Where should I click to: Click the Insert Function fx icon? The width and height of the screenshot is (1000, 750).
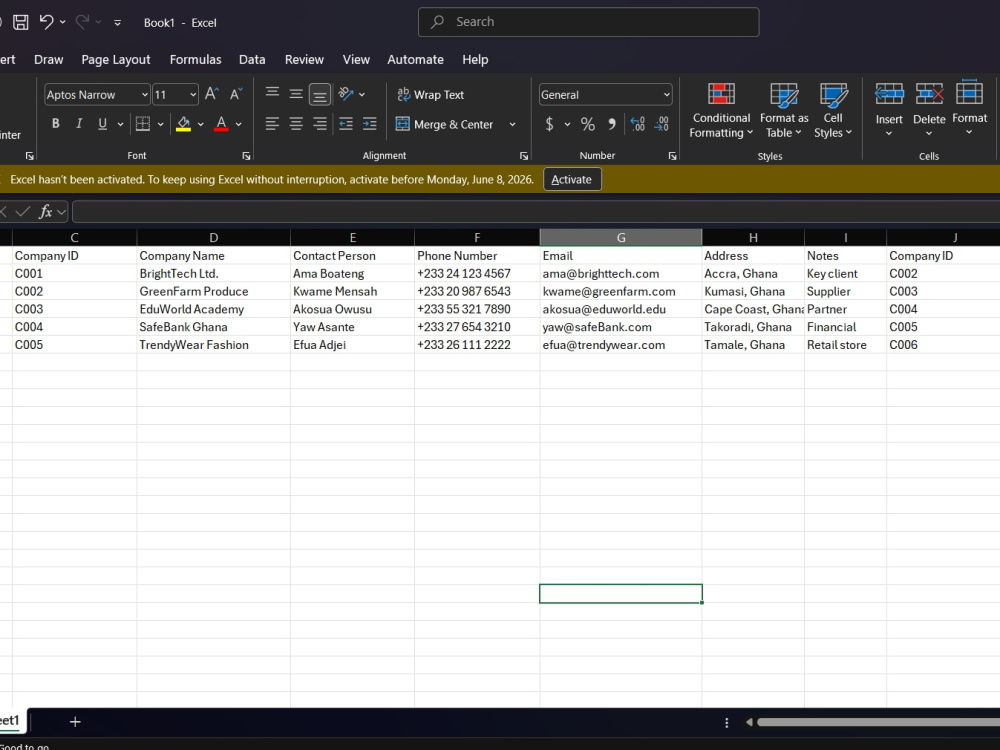click(x=45, y=211)
